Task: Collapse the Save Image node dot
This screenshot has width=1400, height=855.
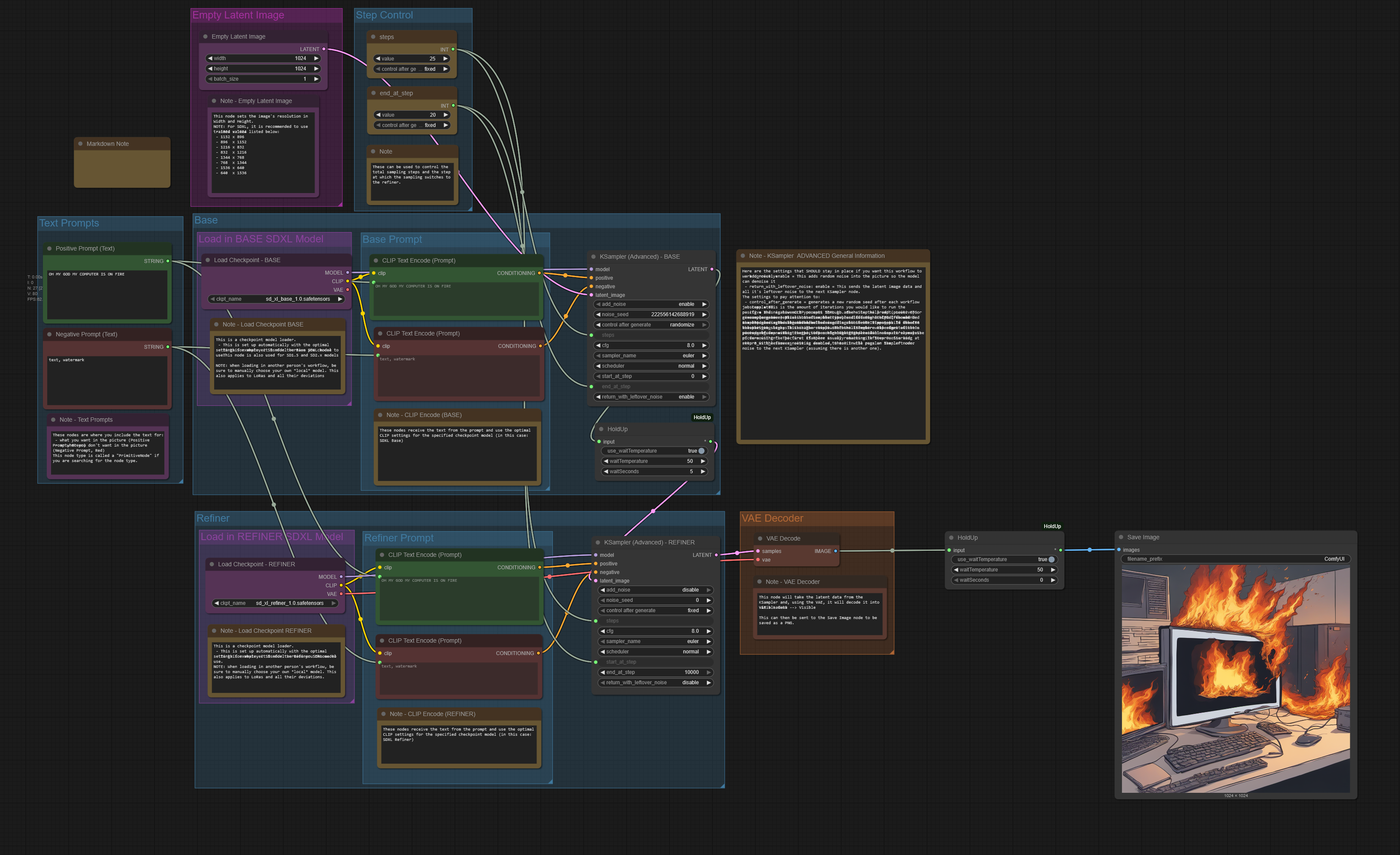Action: pyautogui.click(x=1121, y=537)
